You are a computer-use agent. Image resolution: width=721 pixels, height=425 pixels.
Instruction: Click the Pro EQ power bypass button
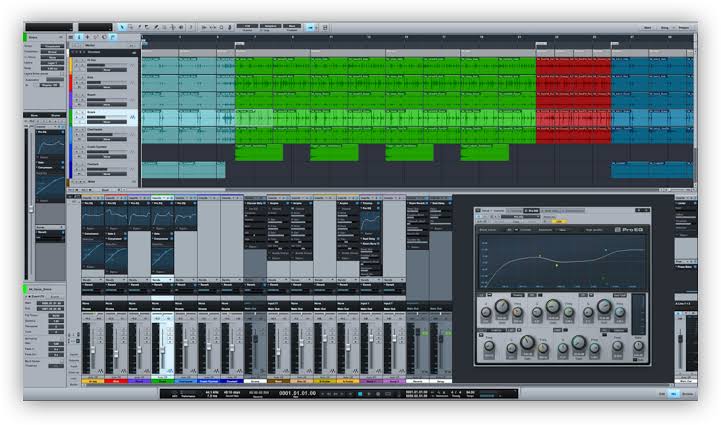click(x=480, y=216)
